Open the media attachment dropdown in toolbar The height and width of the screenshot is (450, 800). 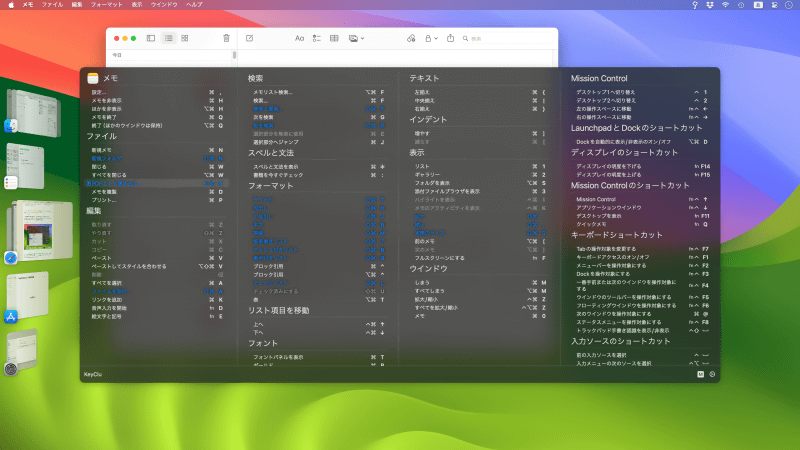tap(356, 38)
